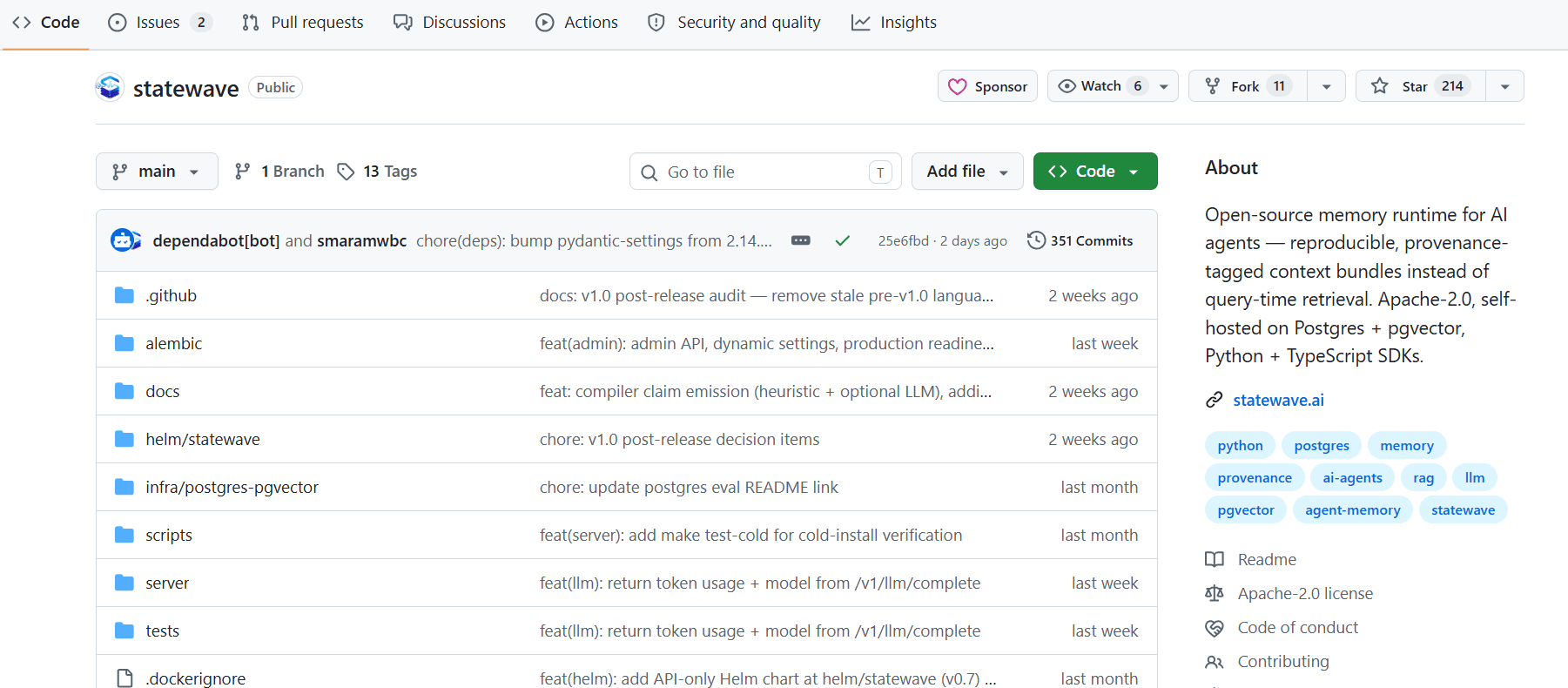The image size is (1568, 688).
Task: Open the server folder
Action: (x=167, y=583)
